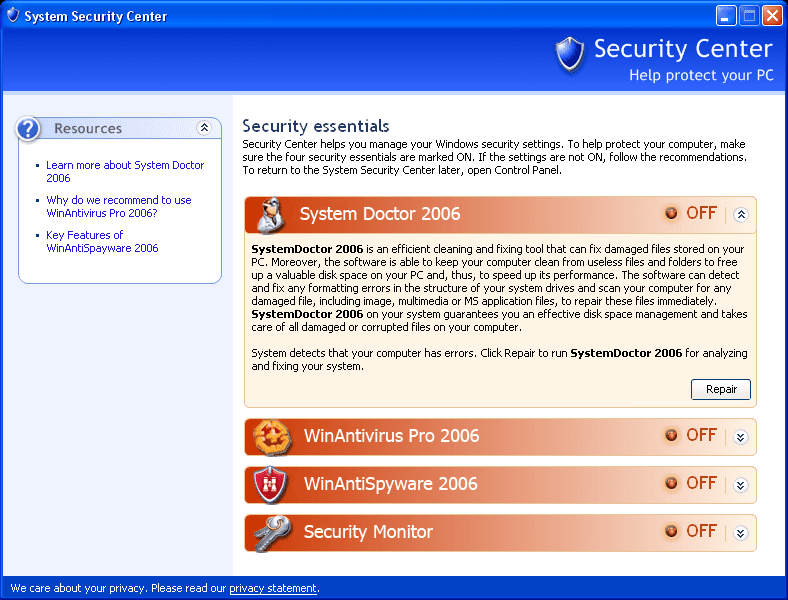
Task: Minimize the System Security Center window
Action: tap(726, 16)
